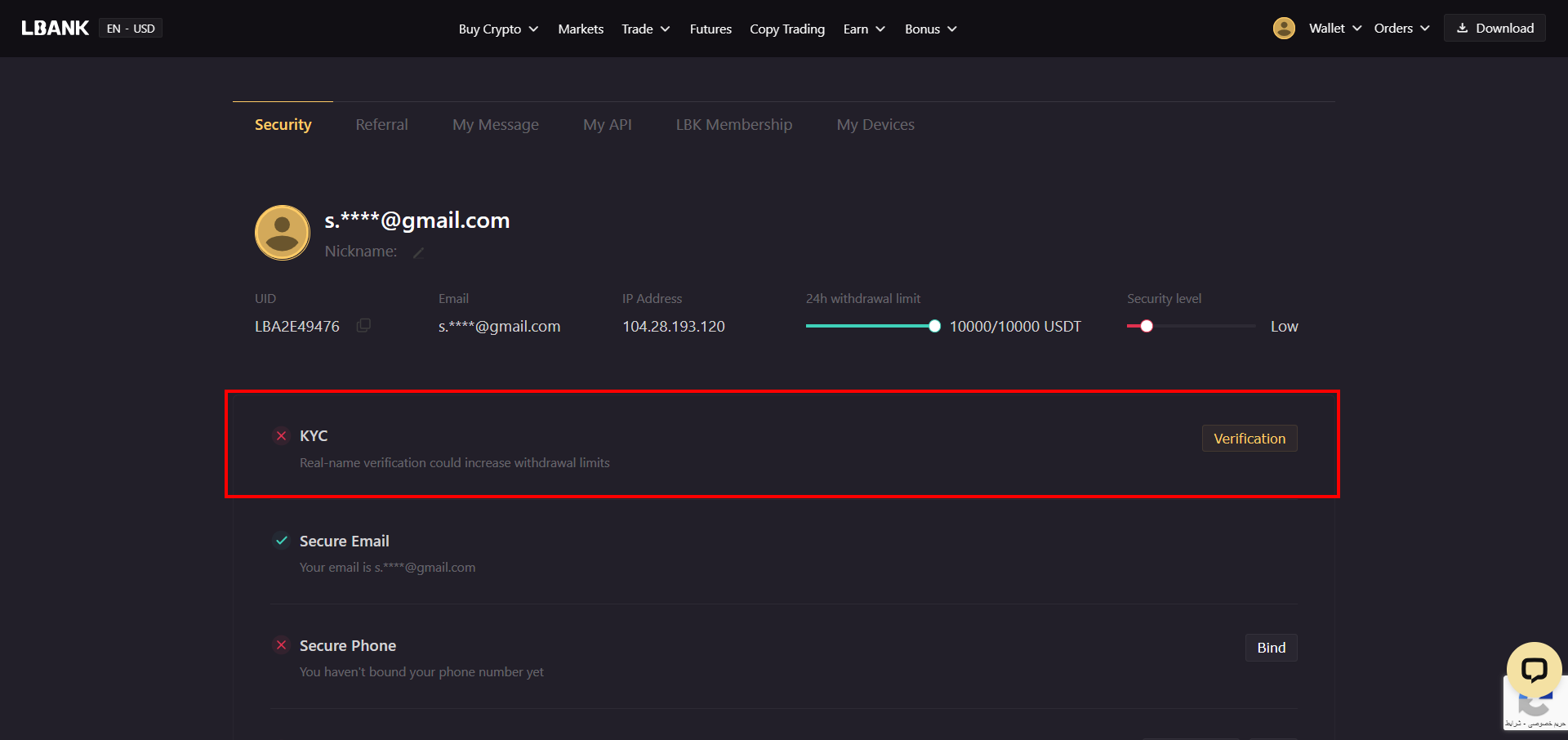Click the 24h withdrawal limit slider handle

pos(934,326)
